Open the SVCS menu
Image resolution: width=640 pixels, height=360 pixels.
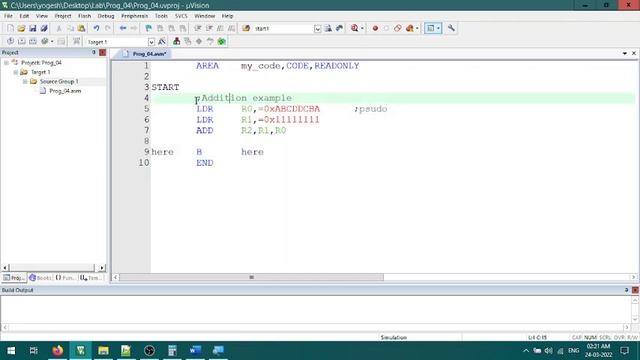pyautogui.click(x=181, y=16)
